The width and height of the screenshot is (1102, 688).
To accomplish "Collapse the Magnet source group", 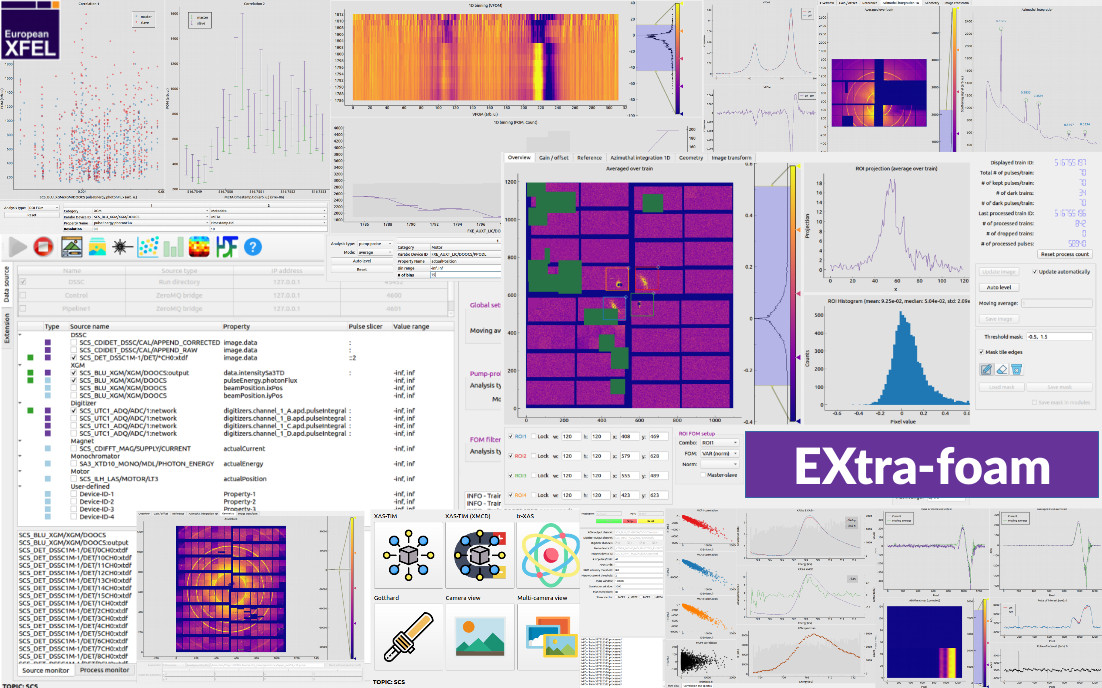I will tap(20, 441).
